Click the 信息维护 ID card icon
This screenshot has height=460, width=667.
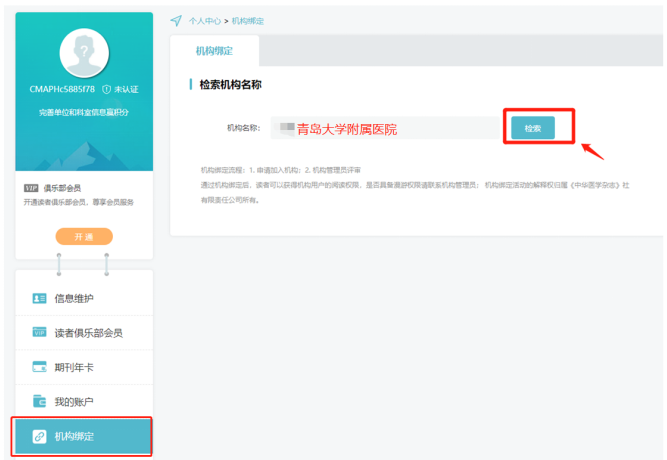tap(39, 298)
